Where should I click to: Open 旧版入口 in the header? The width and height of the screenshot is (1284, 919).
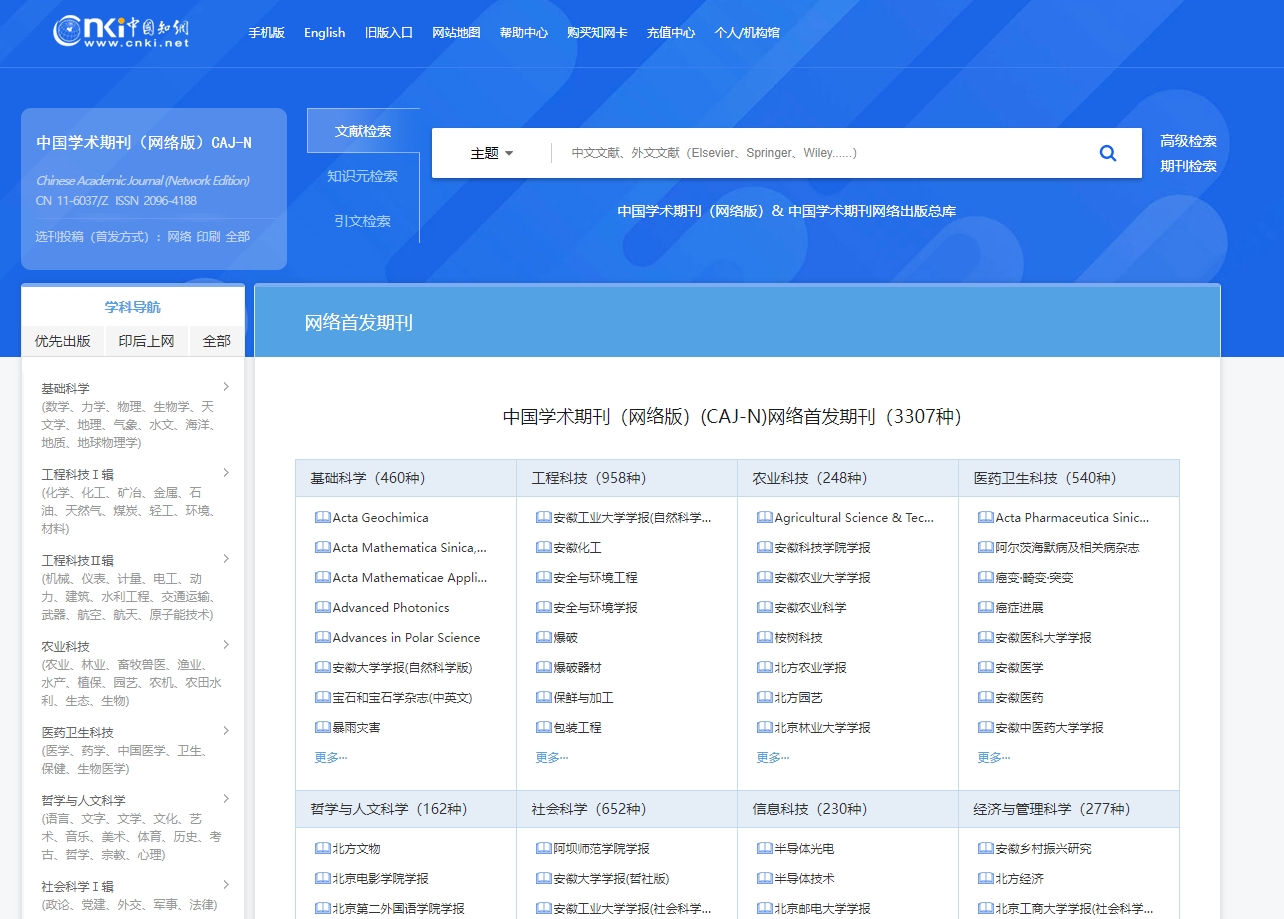coord(389,32)
